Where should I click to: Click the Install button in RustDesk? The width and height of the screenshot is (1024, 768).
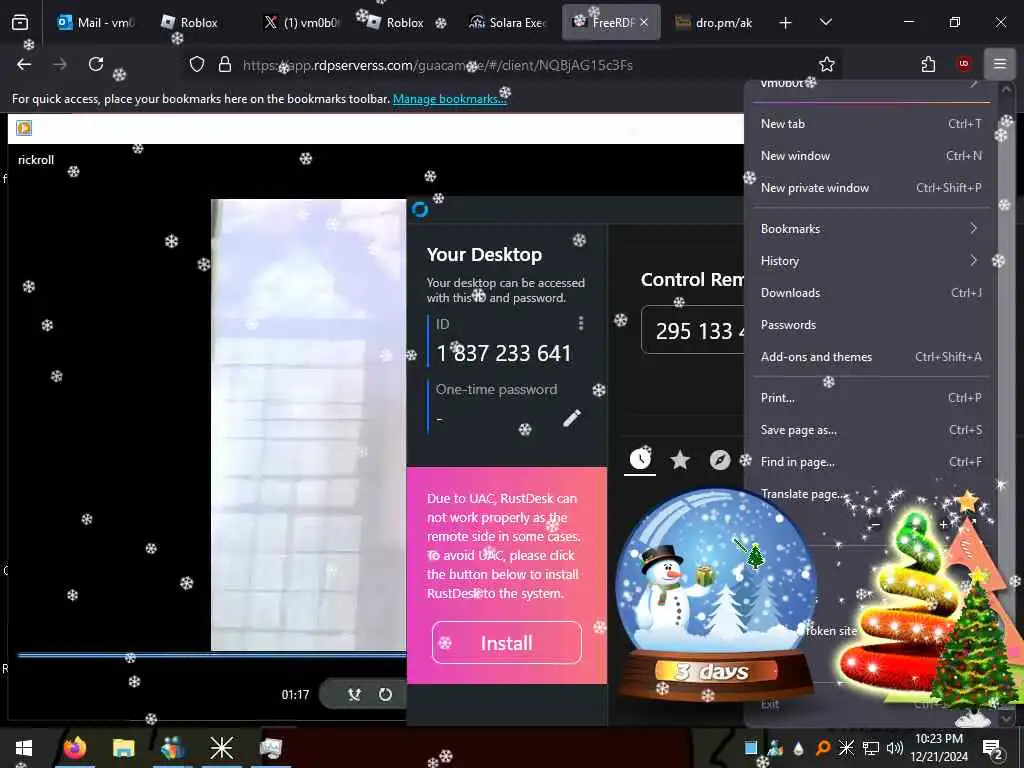click(507, 643)
